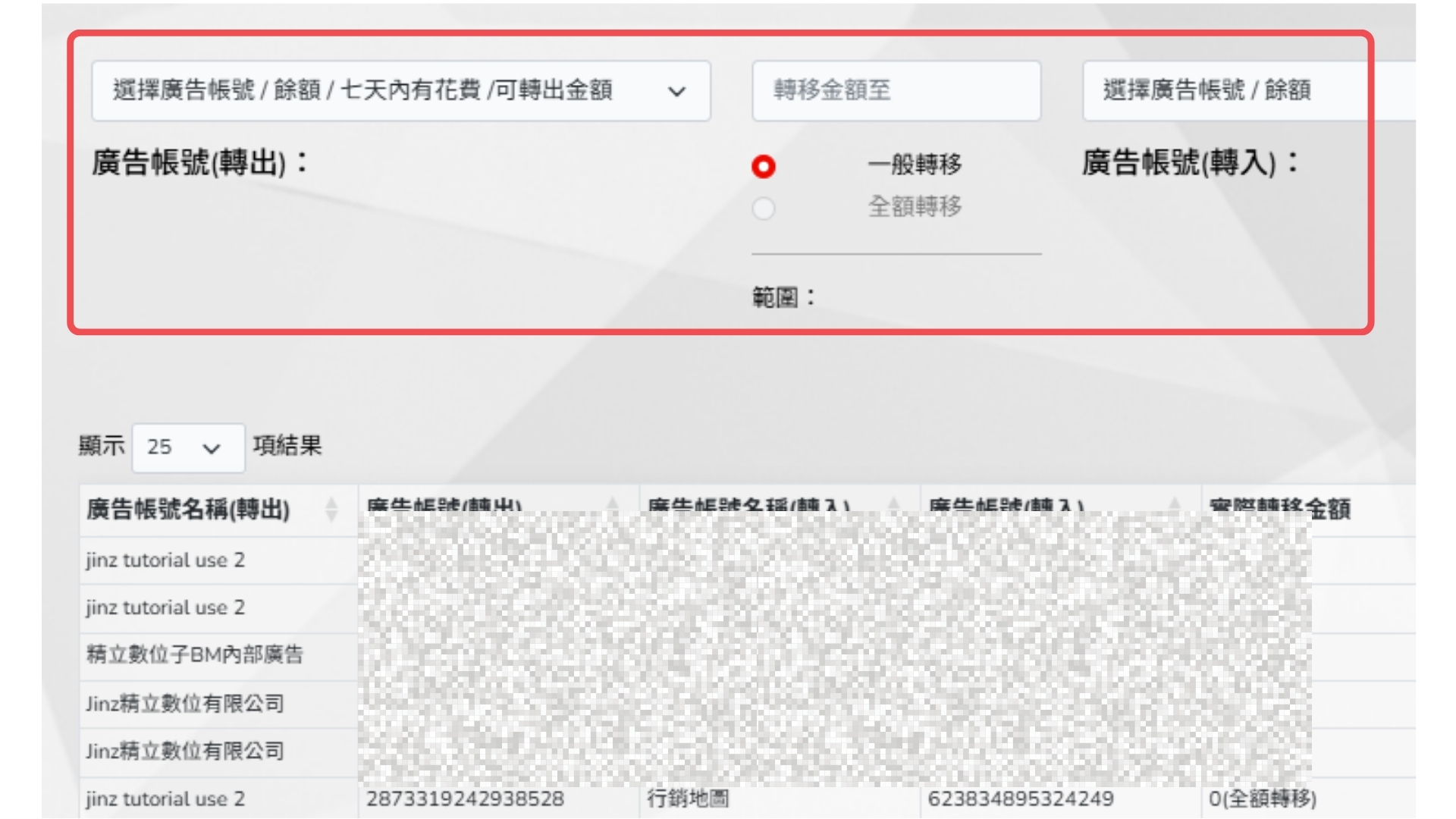This screenshot has width=1456, height=819.
Task: Click chevron icon in the 25 page-size selector
Action: click(x=212, y=449)
